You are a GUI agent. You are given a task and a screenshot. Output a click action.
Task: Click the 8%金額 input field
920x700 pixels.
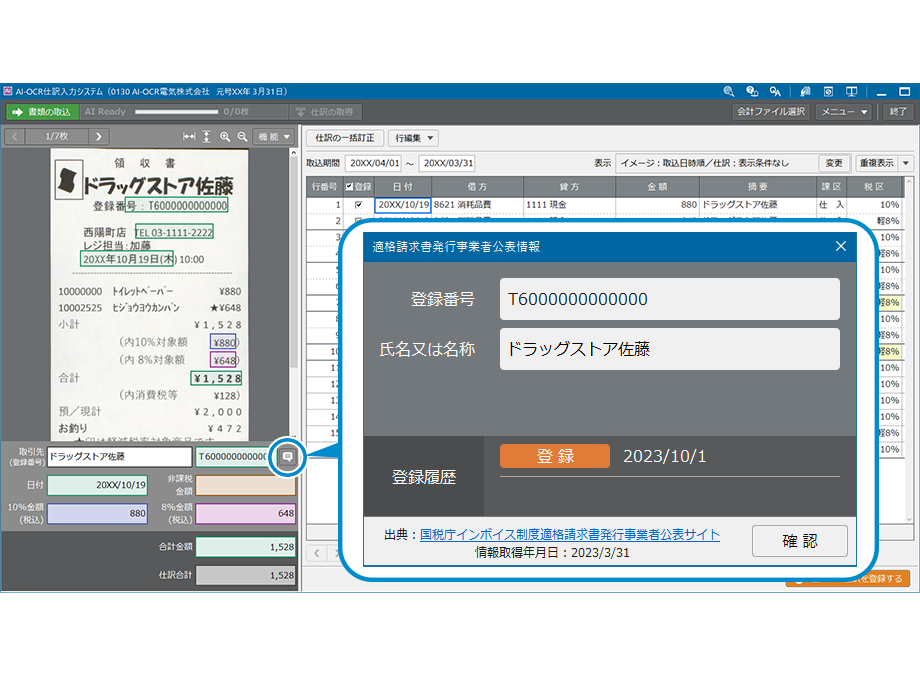[x=246, y=513]
